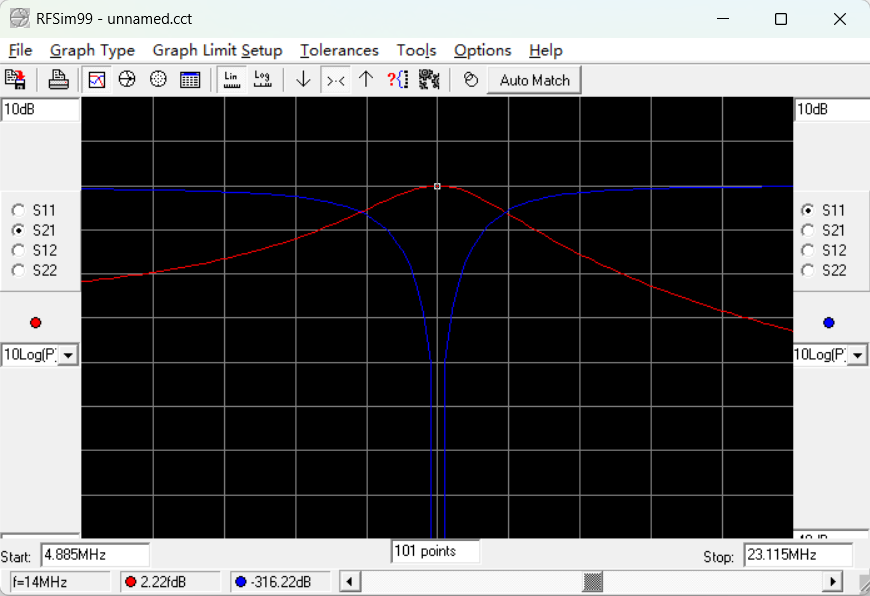Click the RFSim99 title bar app icon
The image size is (870, 596).
point(19,18)
